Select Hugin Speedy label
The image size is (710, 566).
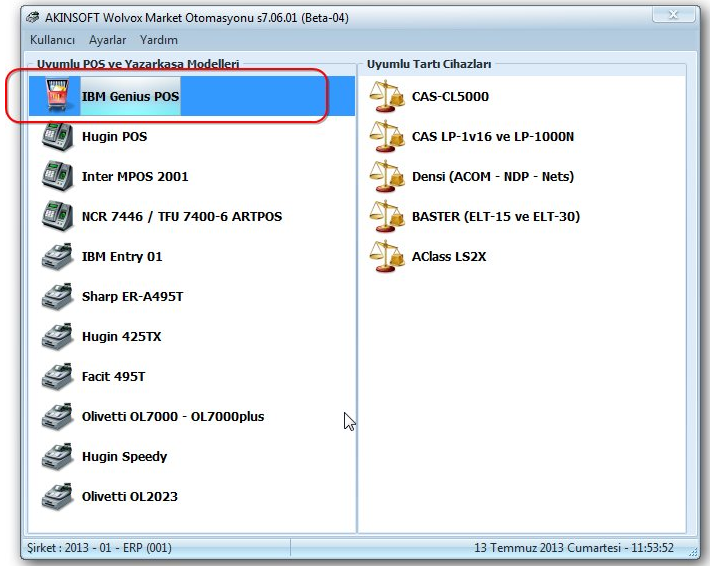[124, 456]
